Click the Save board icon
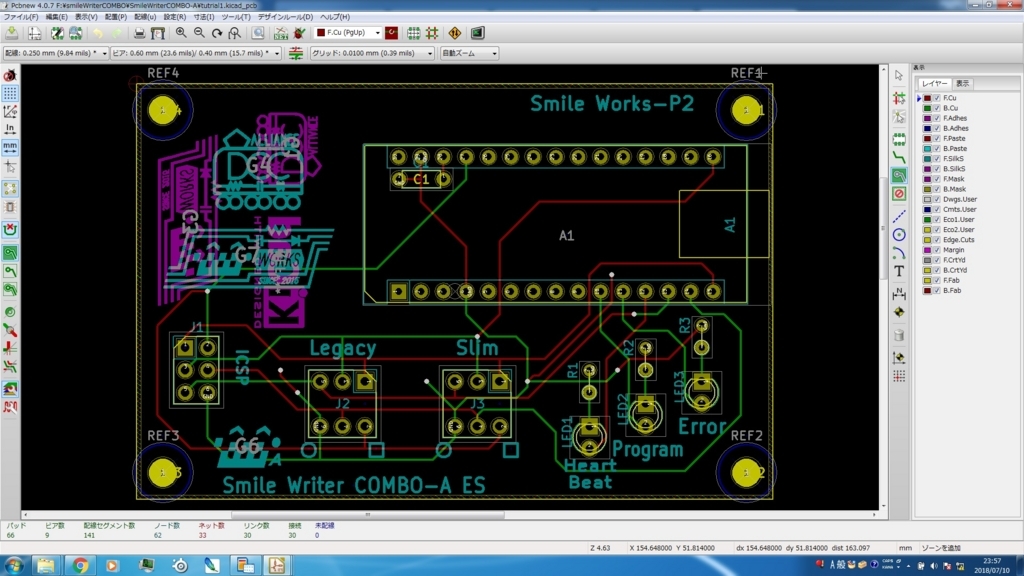The image size is (1024, 576). (12, 33)
